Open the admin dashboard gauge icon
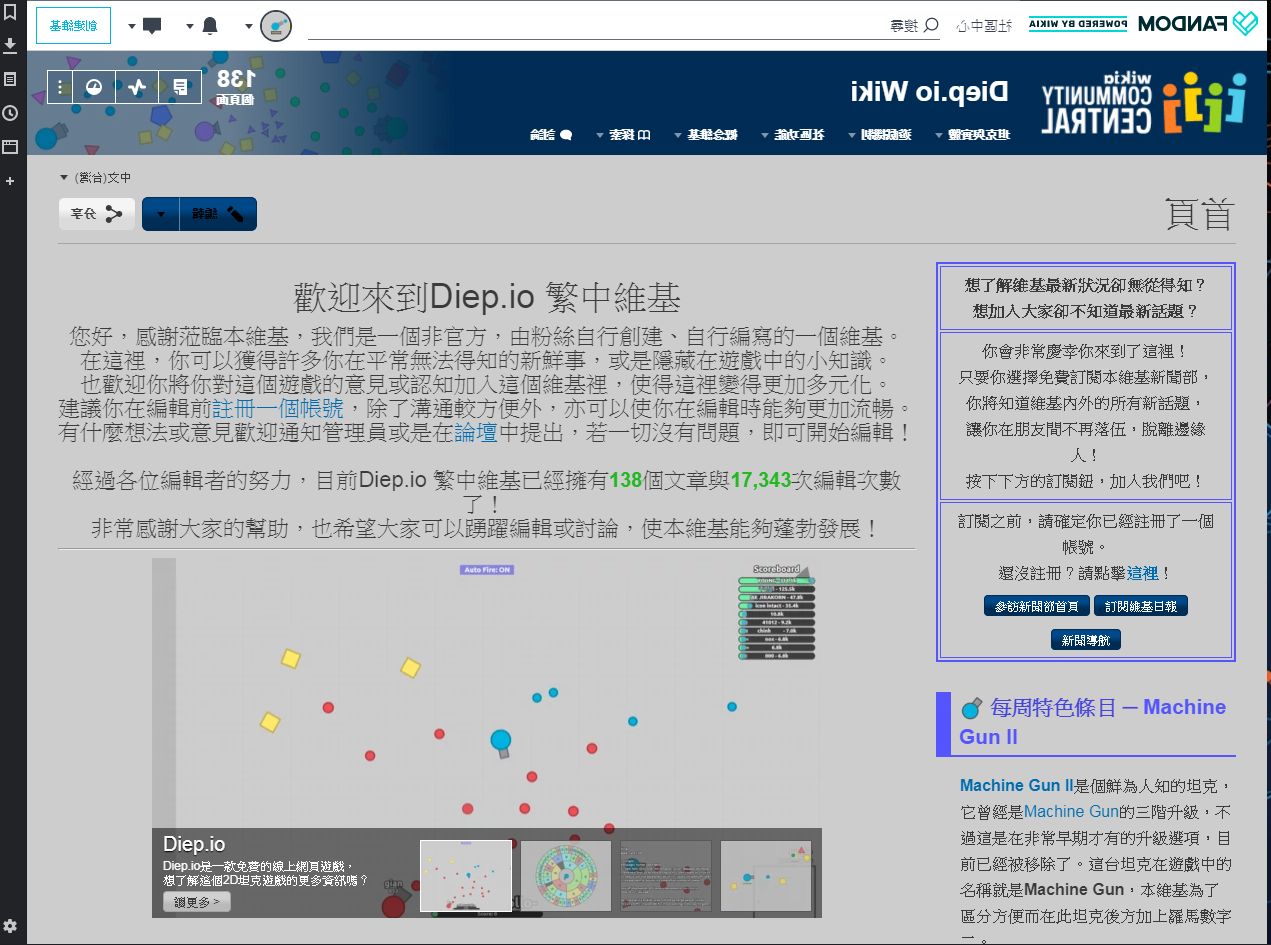Screen dimensions: 1271x945 (x=94, y=87)
